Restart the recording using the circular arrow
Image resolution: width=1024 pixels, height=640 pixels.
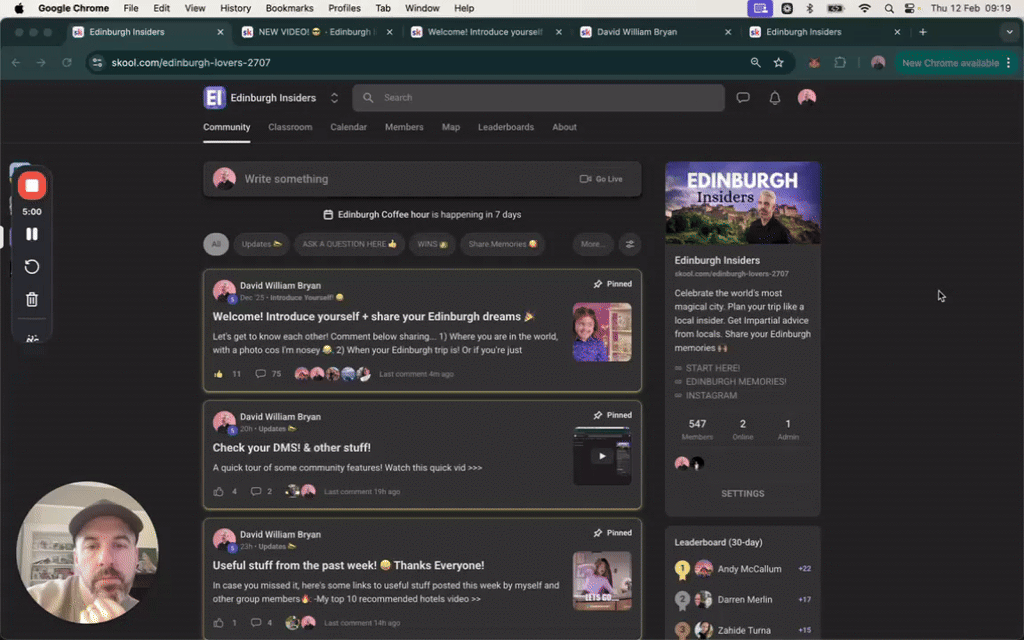31,266
